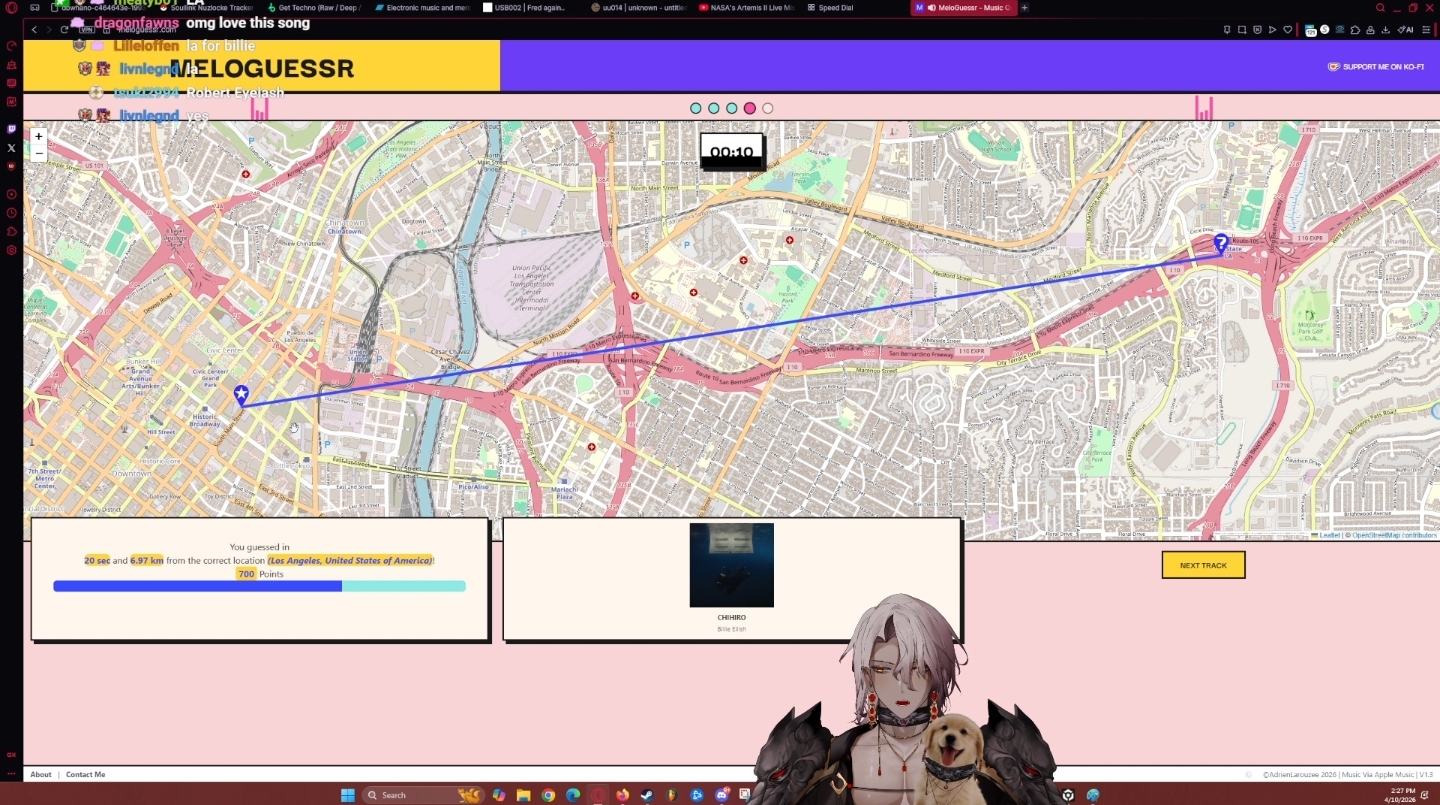Open Copilot from the taskbar
The width and height of the screenshot is (1440, 805).
click(x=498, y=795)
